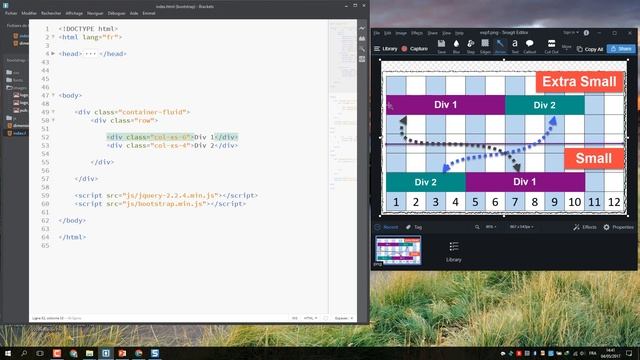The width and height of the screenshot is (640, 360).
Task: Switch to the Tag tab in Snagit tray
Action: pos(414,227)
